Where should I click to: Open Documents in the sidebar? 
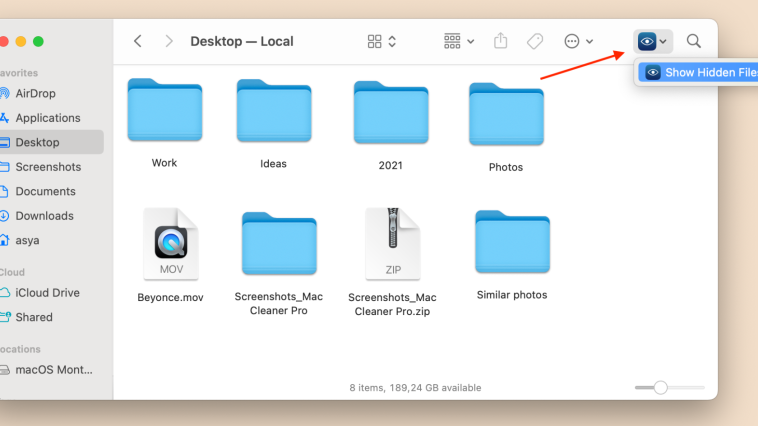click(x=45, y=191)
